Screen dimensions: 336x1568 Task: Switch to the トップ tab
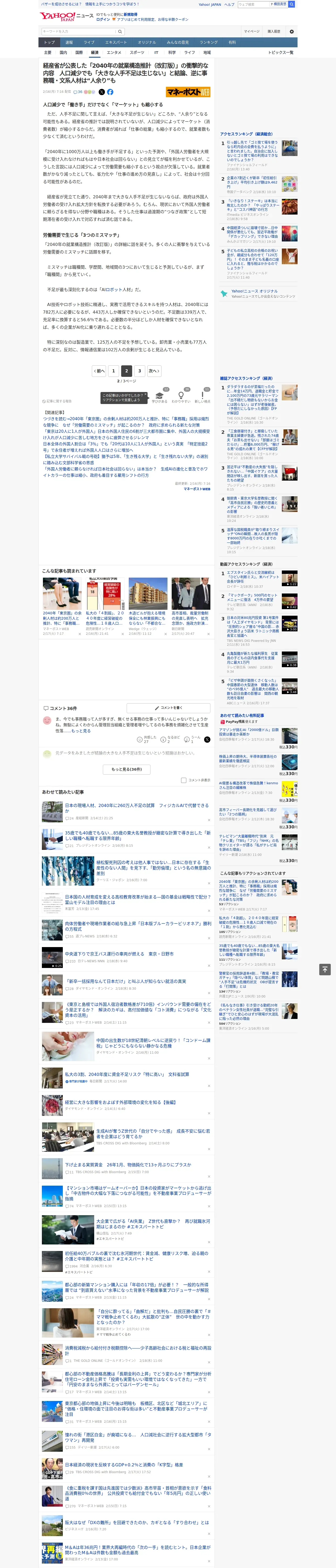click(x=49, y=43)
